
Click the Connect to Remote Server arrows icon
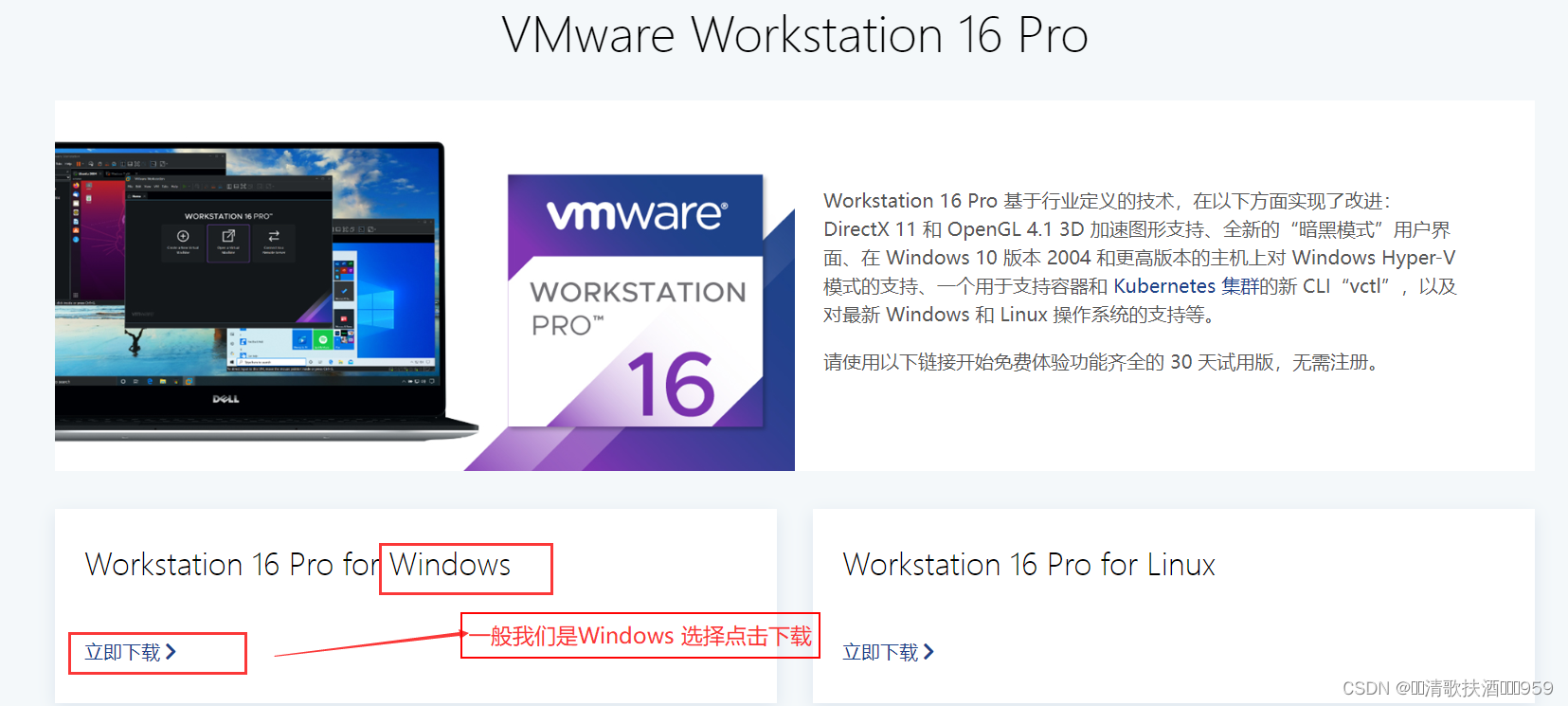click(x=274, y=236)
